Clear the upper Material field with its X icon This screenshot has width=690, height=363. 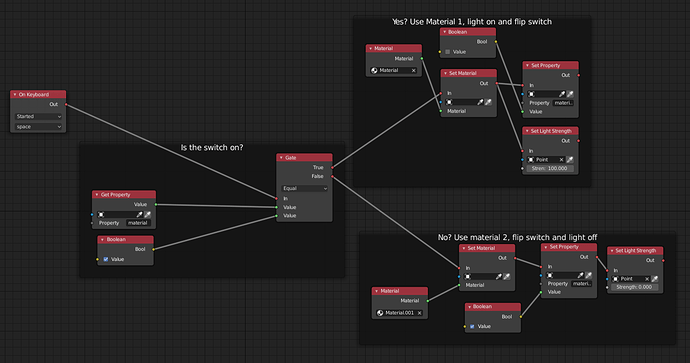(x=413, y=70)
